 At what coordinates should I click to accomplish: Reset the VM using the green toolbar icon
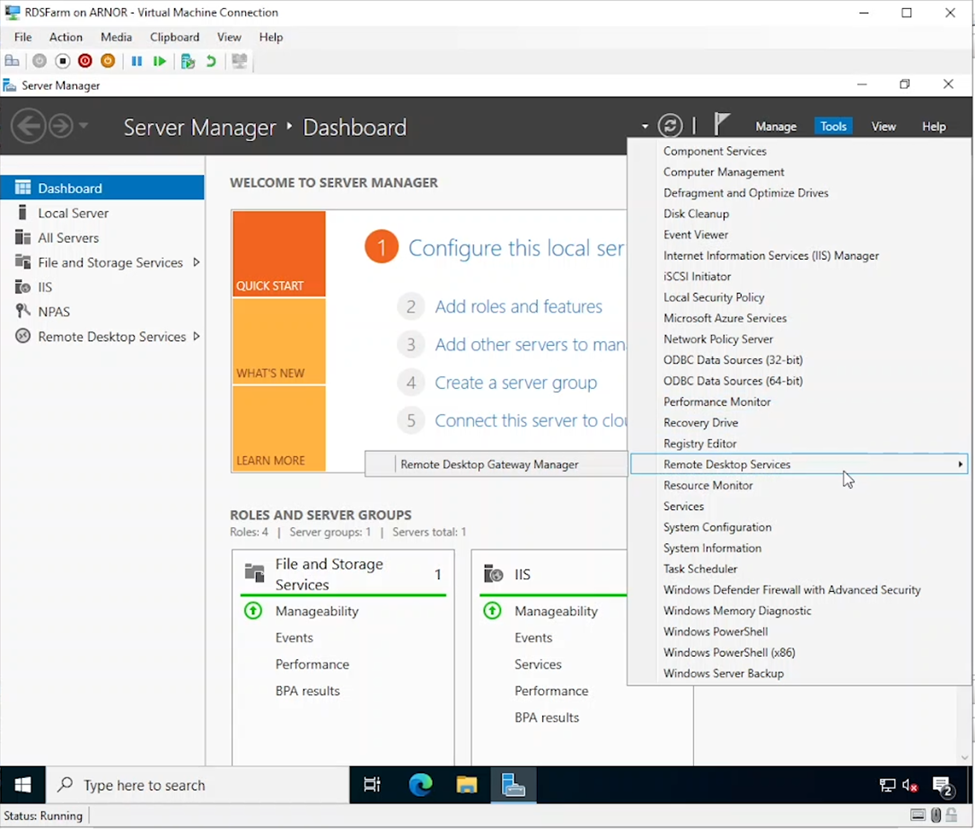[160, 61]
